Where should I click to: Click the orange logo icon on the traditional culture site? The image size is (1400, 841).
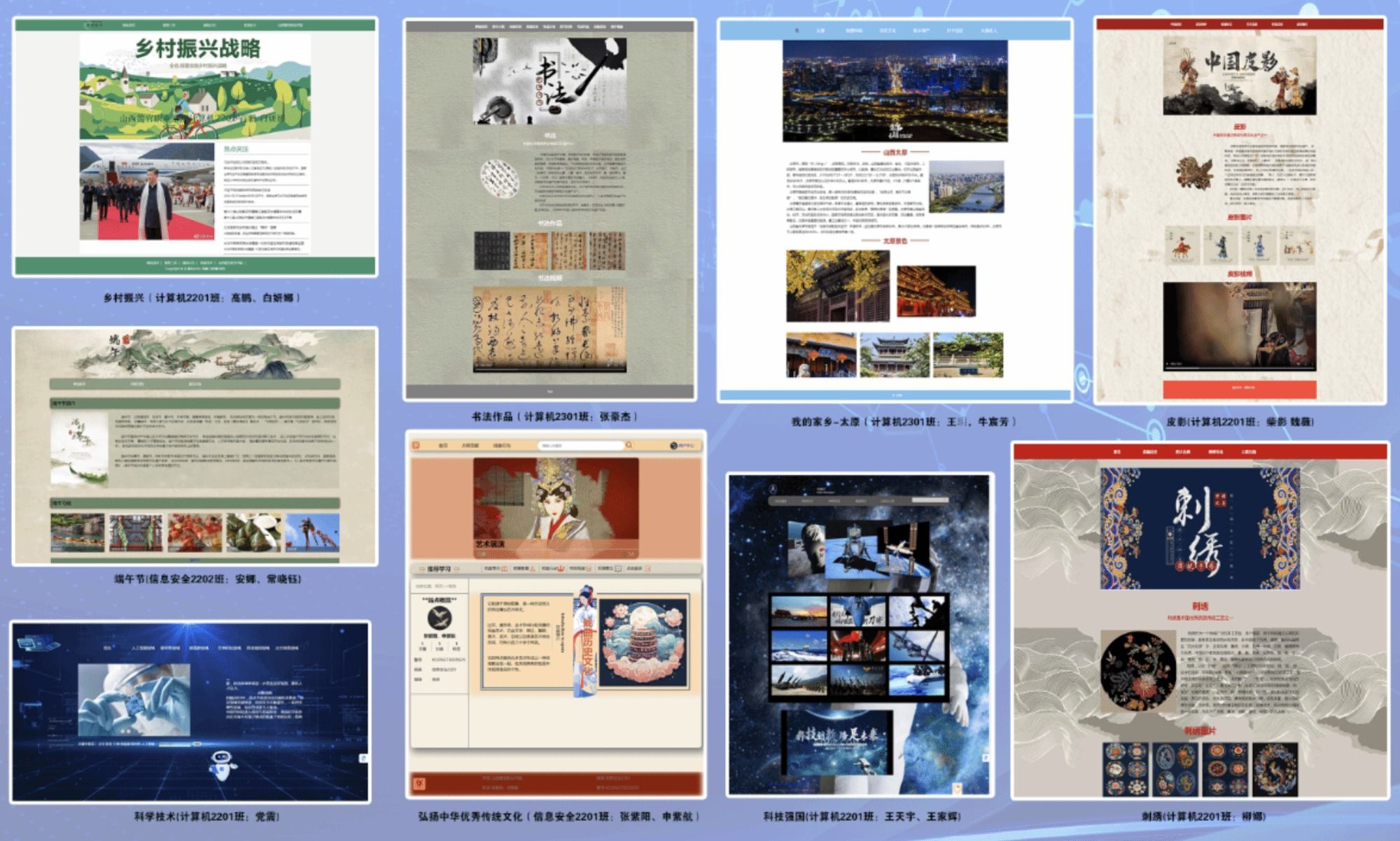pos(416,445)
